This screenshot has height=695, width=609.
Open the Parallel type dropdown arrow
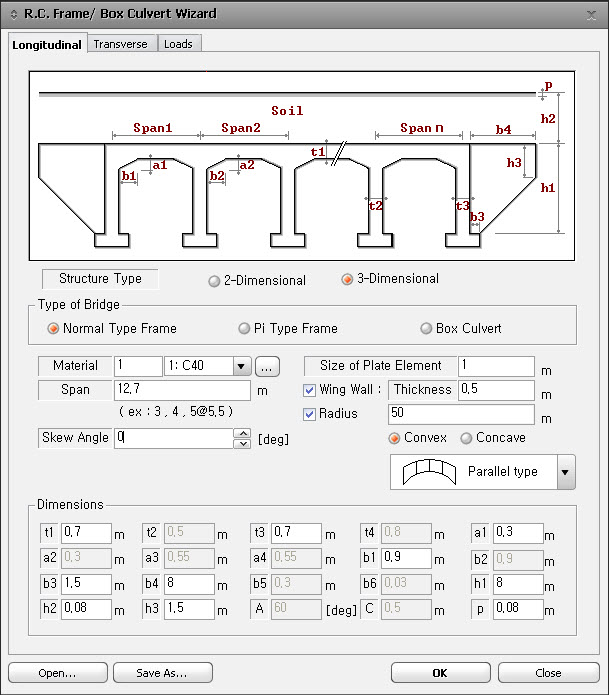point(566,471)
